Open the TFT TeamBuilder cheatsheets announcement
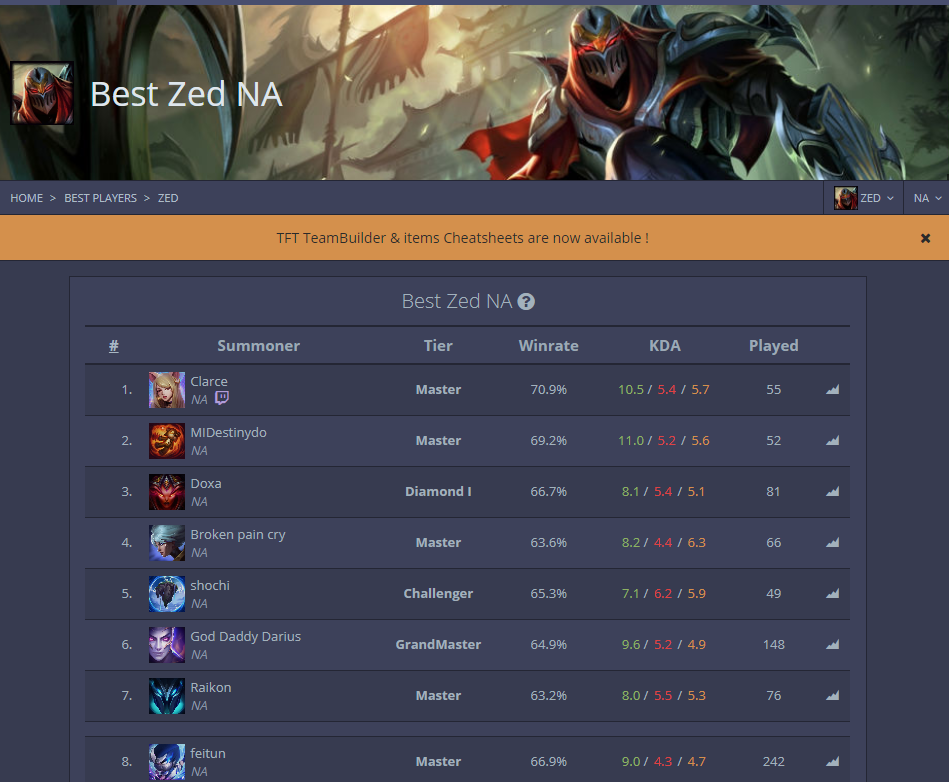Viewport: 949px width, 782px height. pos(462,238)
